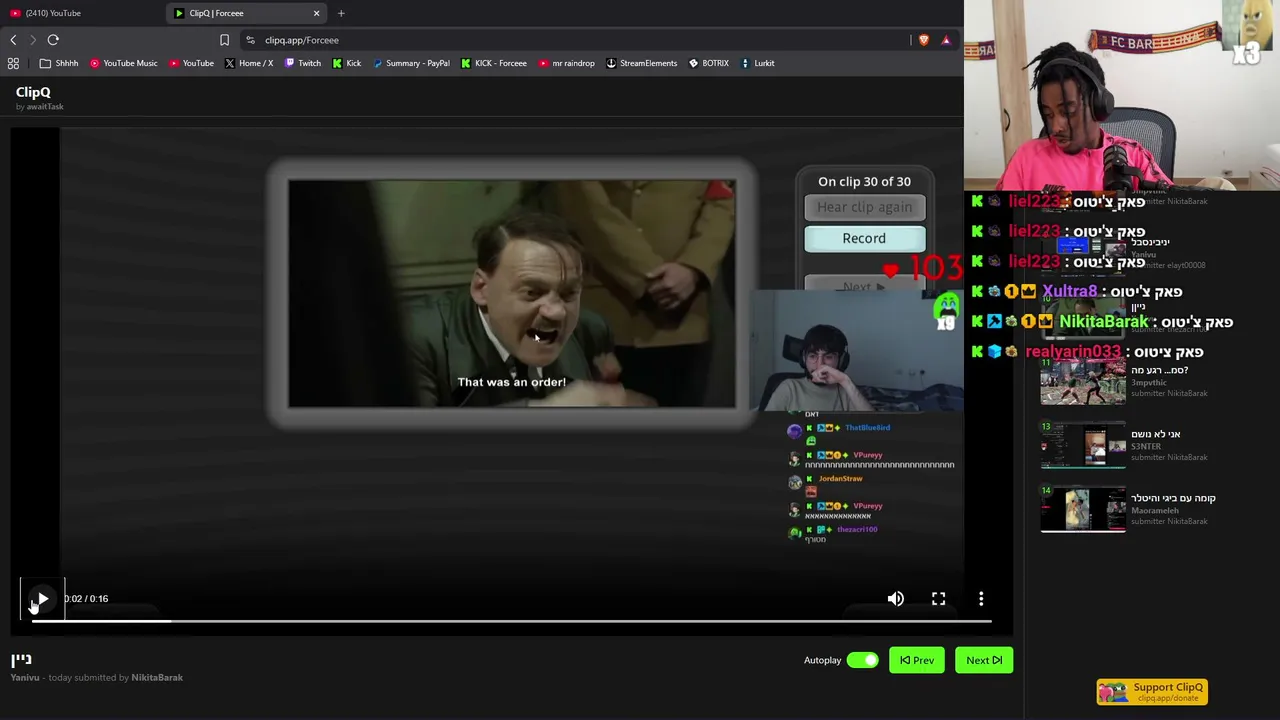Reload the current page
This screenshot has height=720, width=1280.
click(53, 40)
